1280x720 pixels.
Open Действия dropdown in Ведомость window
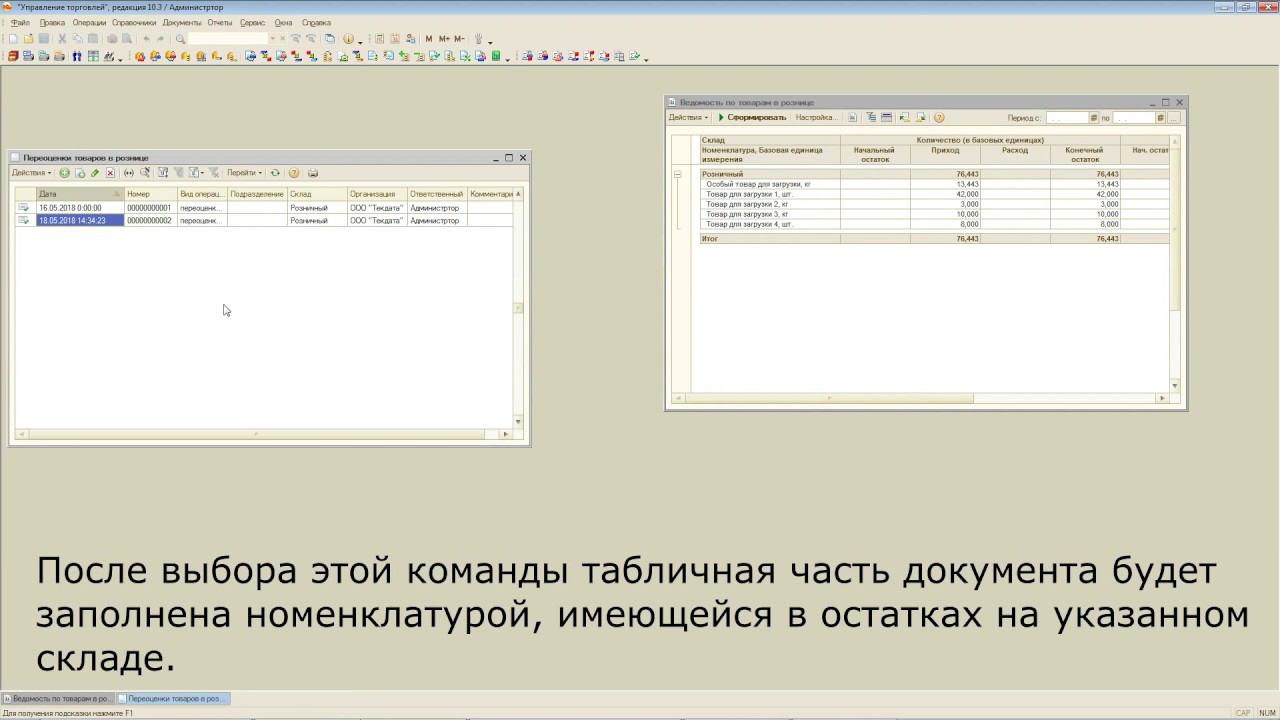[x=688, y=117]
